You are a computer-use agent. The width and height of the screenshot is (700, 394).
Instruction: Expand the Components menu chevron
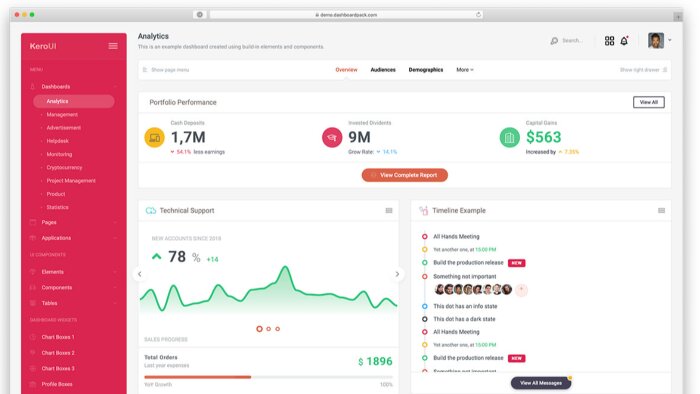pos(115,288)
